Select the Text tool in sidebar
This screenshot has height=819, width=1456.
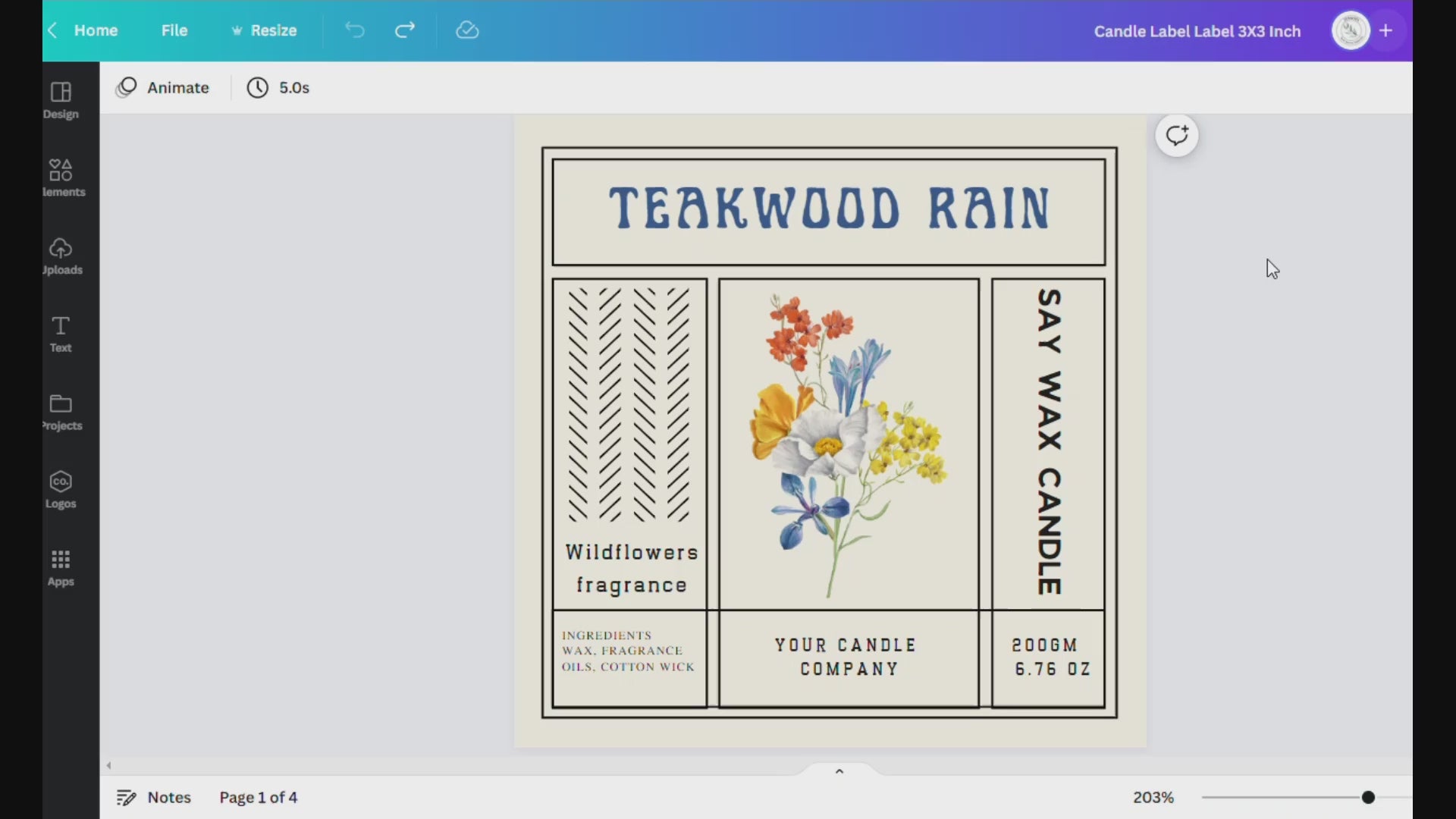[61, 334]
